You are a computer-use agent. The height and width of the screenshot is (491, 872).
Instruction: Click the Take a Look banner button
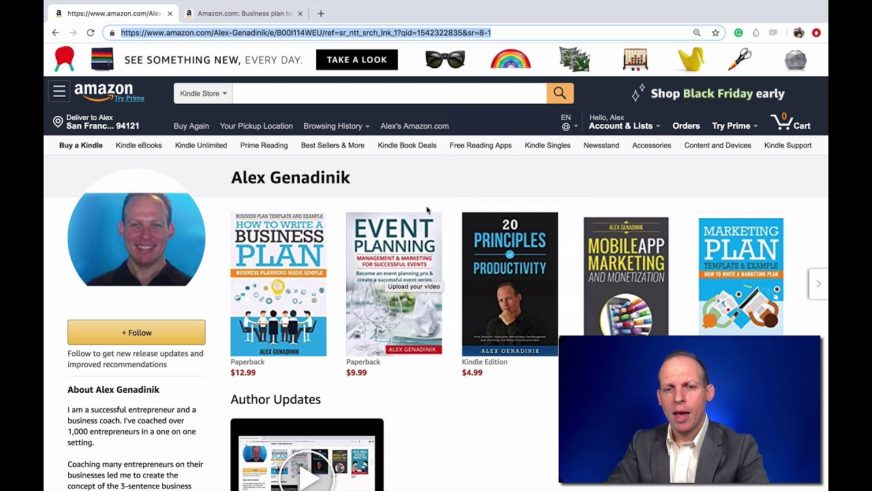(356, 59)
